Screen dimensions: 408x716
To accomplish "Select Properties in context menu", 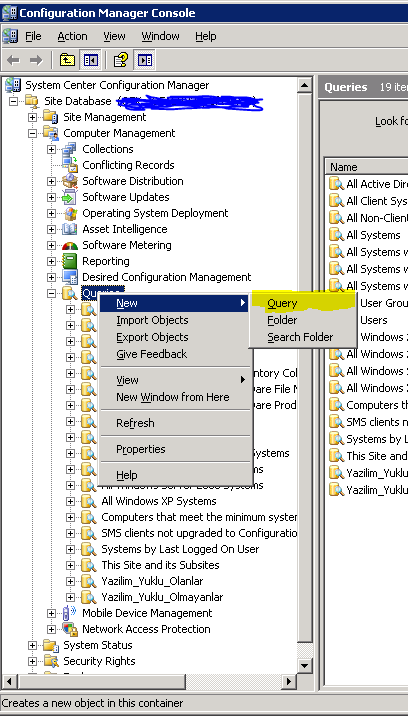I will click(175, 449).
